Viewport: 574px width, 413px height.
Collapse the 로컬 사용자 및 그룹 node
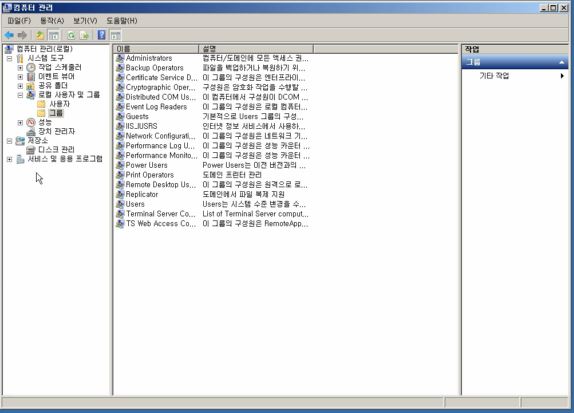20,95
